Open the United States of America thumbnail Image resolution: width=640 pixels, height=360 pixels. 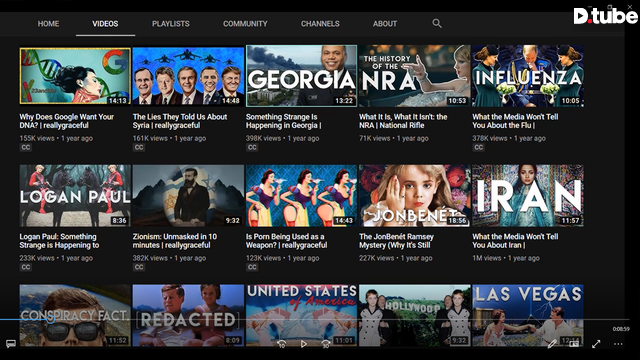301,316
